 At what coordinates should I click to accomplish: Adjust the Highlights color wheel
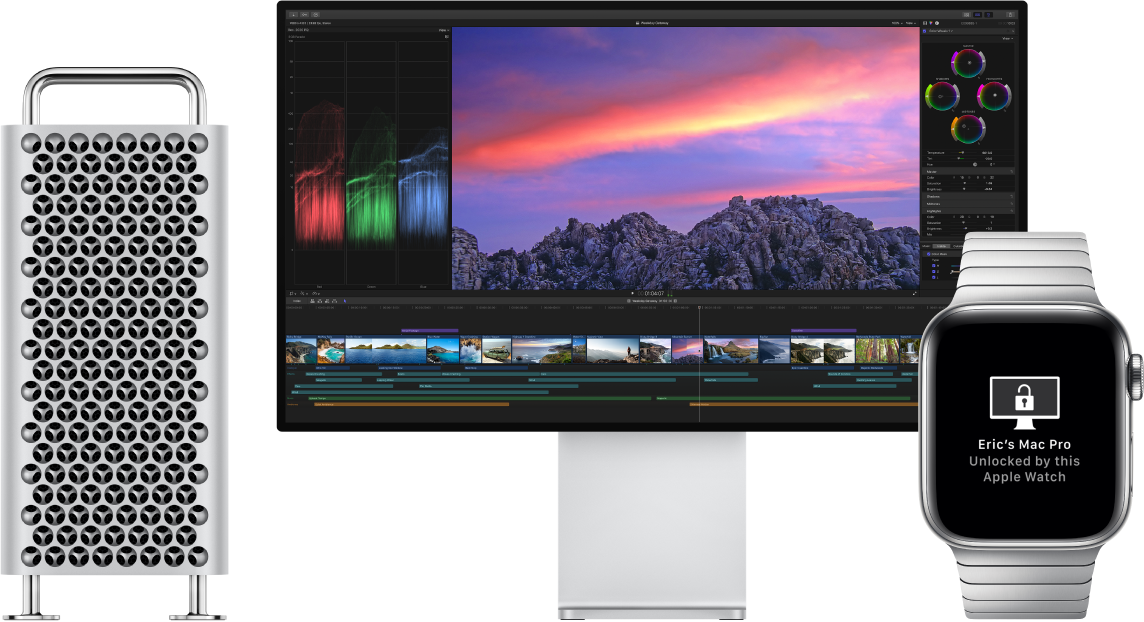point(994,96)
